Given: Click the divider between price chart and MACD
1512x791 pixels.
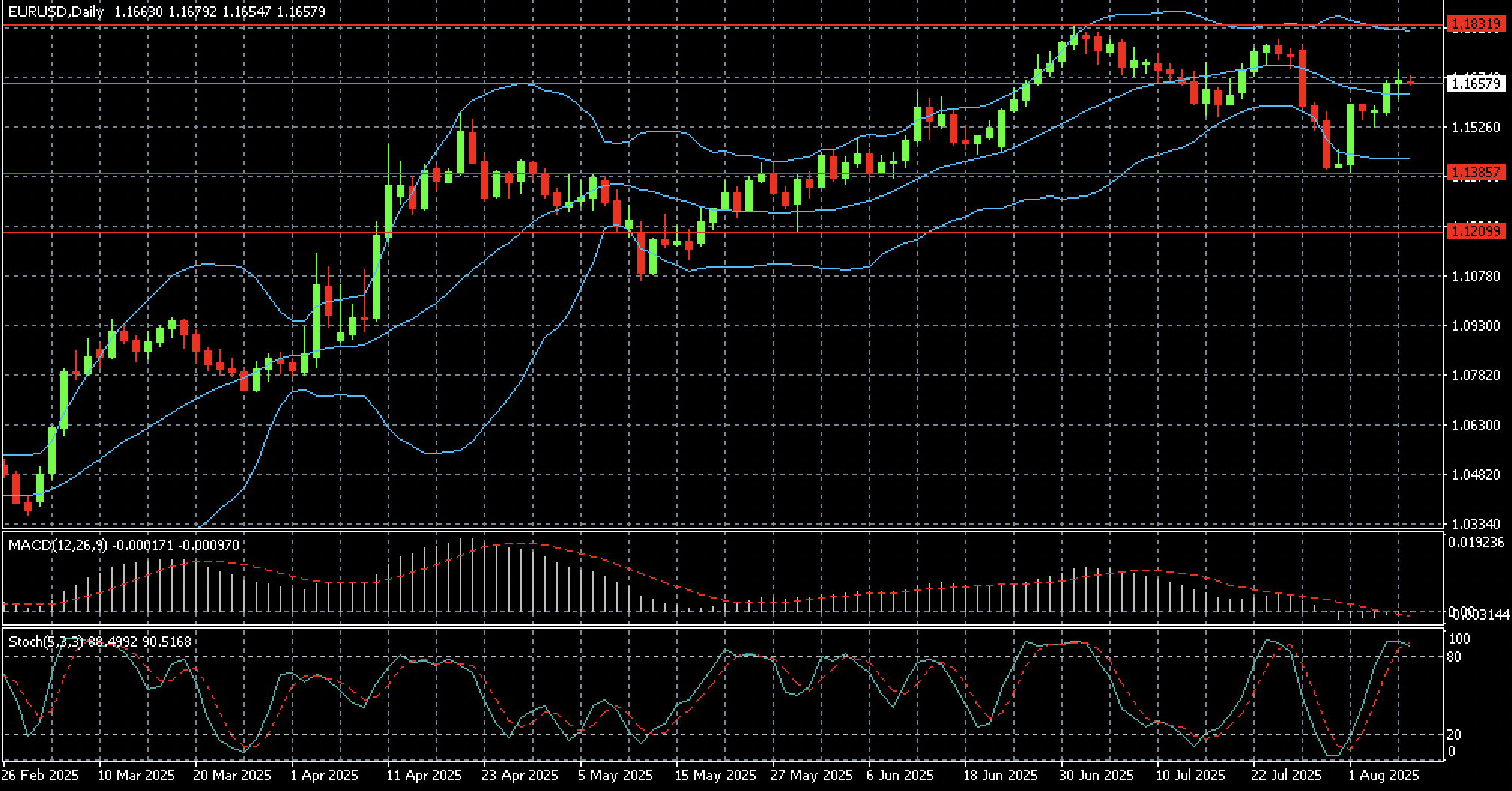Looking at the screenshot, I should point(721,530).
